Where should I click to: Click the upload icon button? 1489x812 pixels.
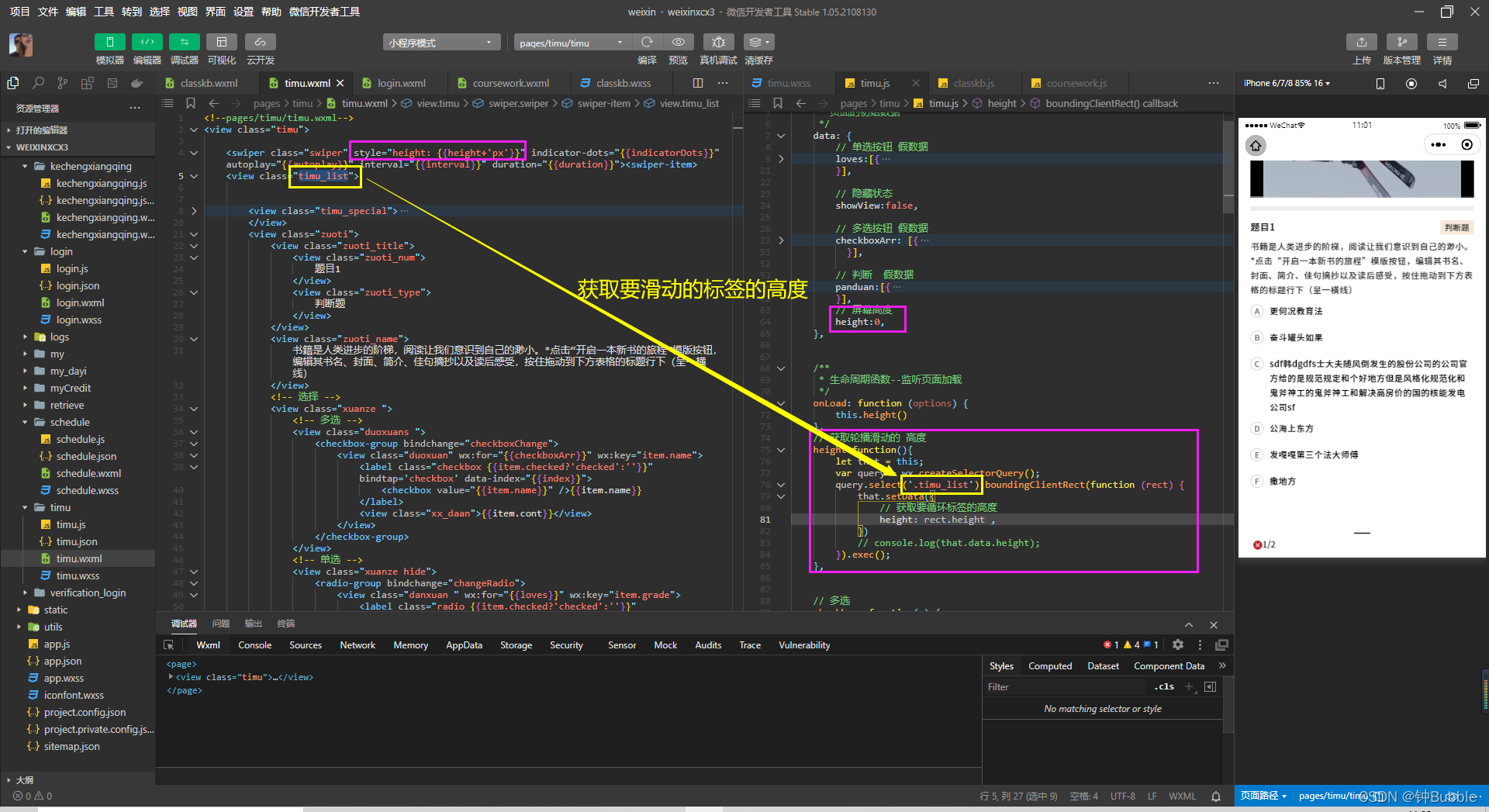1362,42
